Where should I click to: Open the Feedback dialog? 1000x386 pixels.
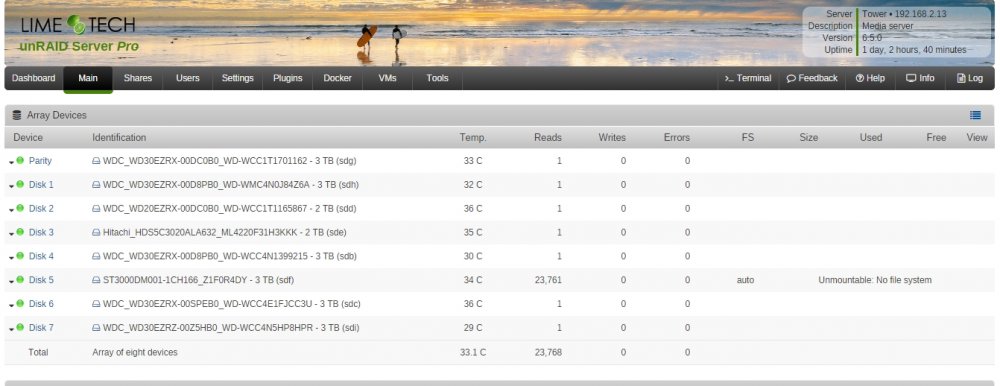[812, 78]
